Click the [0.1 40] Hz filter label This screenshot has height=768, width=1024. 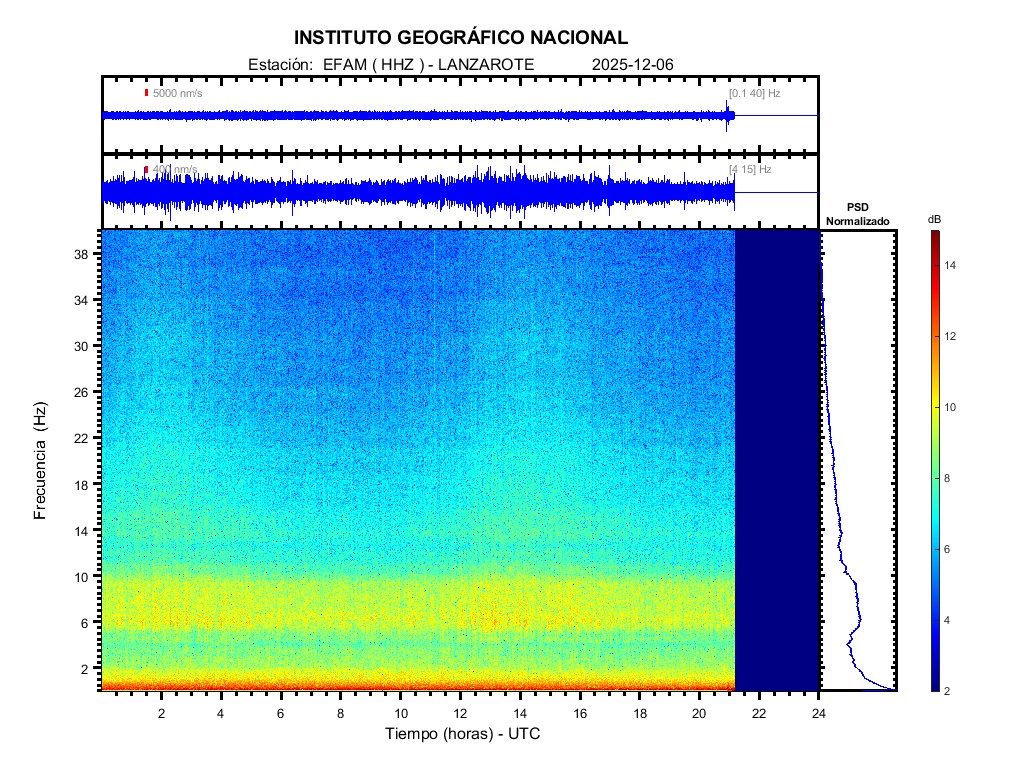click(x=754, y=93)
